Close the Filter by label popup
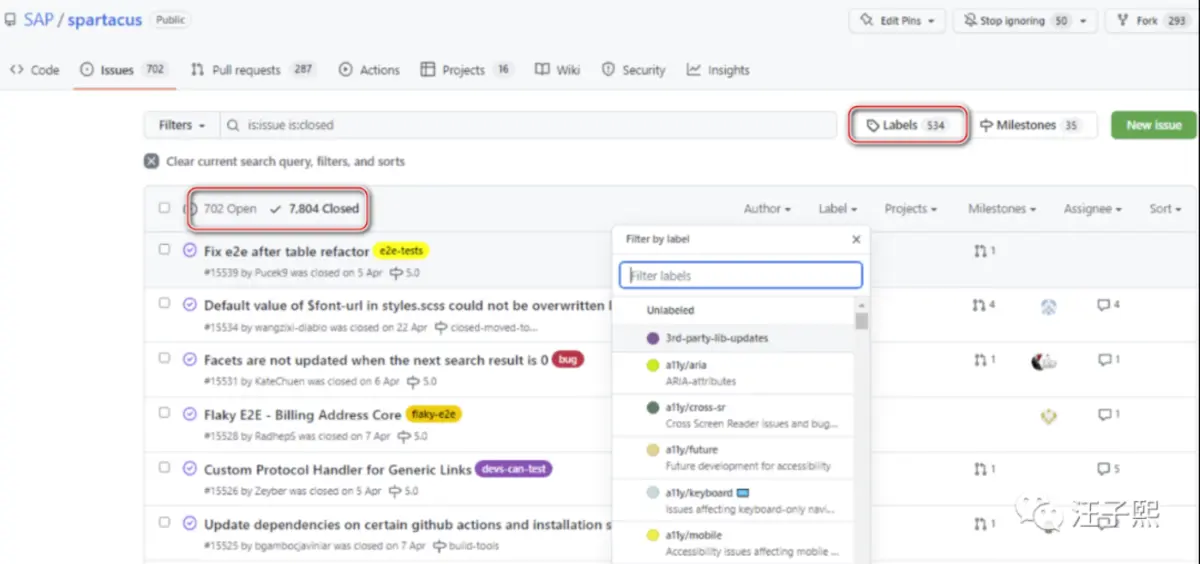The height and width of the screenshot is (564, 1200). pyautogui.click(x=856, y=239)
